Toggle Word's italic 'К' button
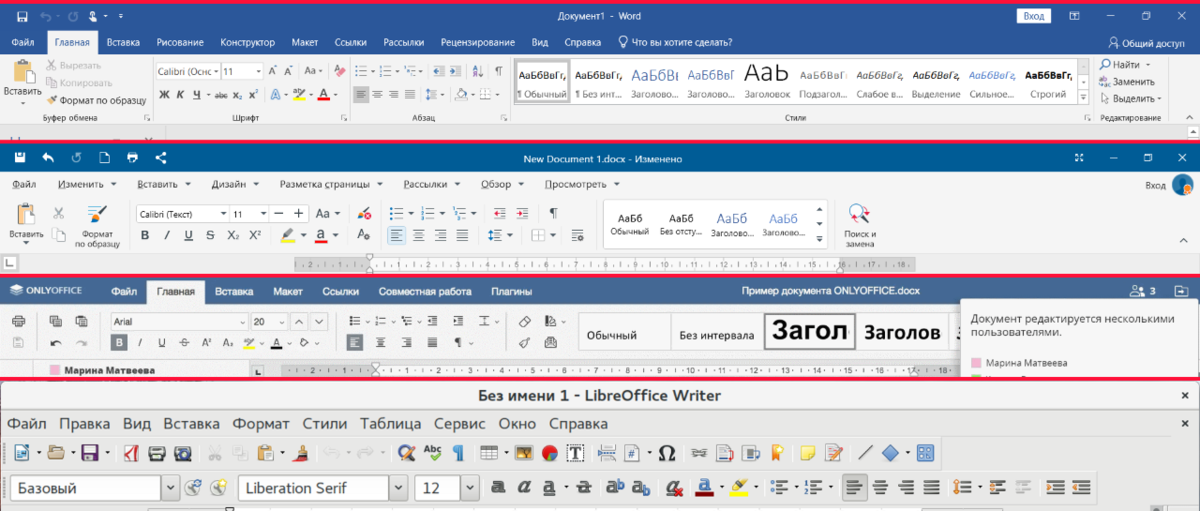Viewport: 1200px width, 511px height. [181, 95]
